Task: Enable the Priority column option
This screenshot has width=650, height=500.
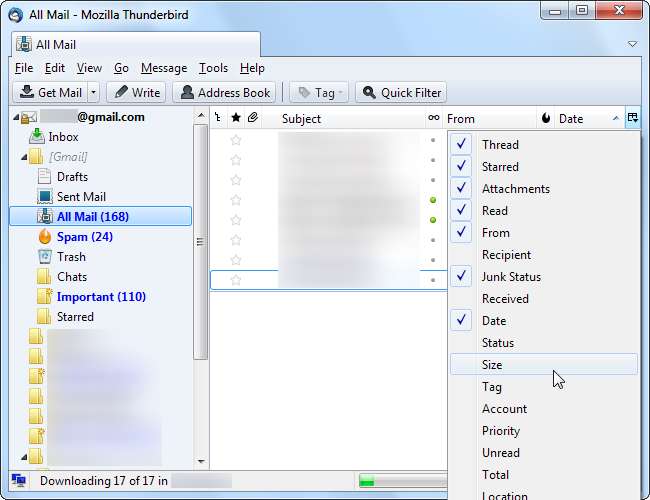Action: click(544, 431)
